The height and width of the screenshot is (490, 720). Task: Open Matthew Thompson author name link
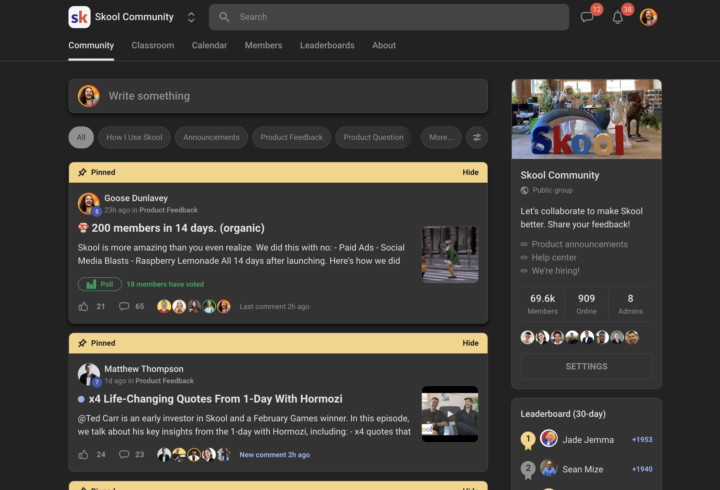[x=144, y=369]
